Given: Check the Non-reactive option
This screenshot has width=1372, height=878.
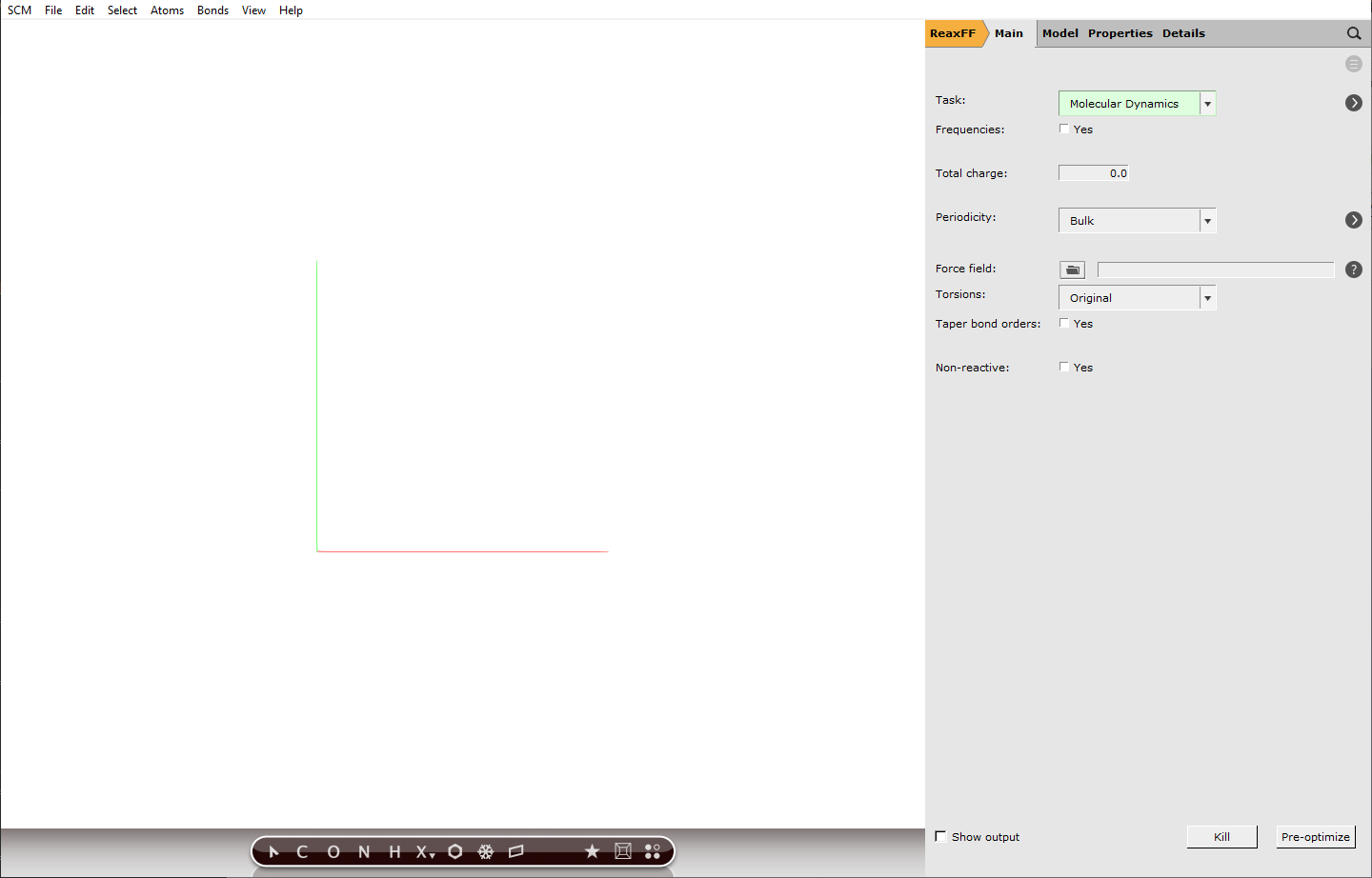Looking at the screenshot, I should [1064, 366].
